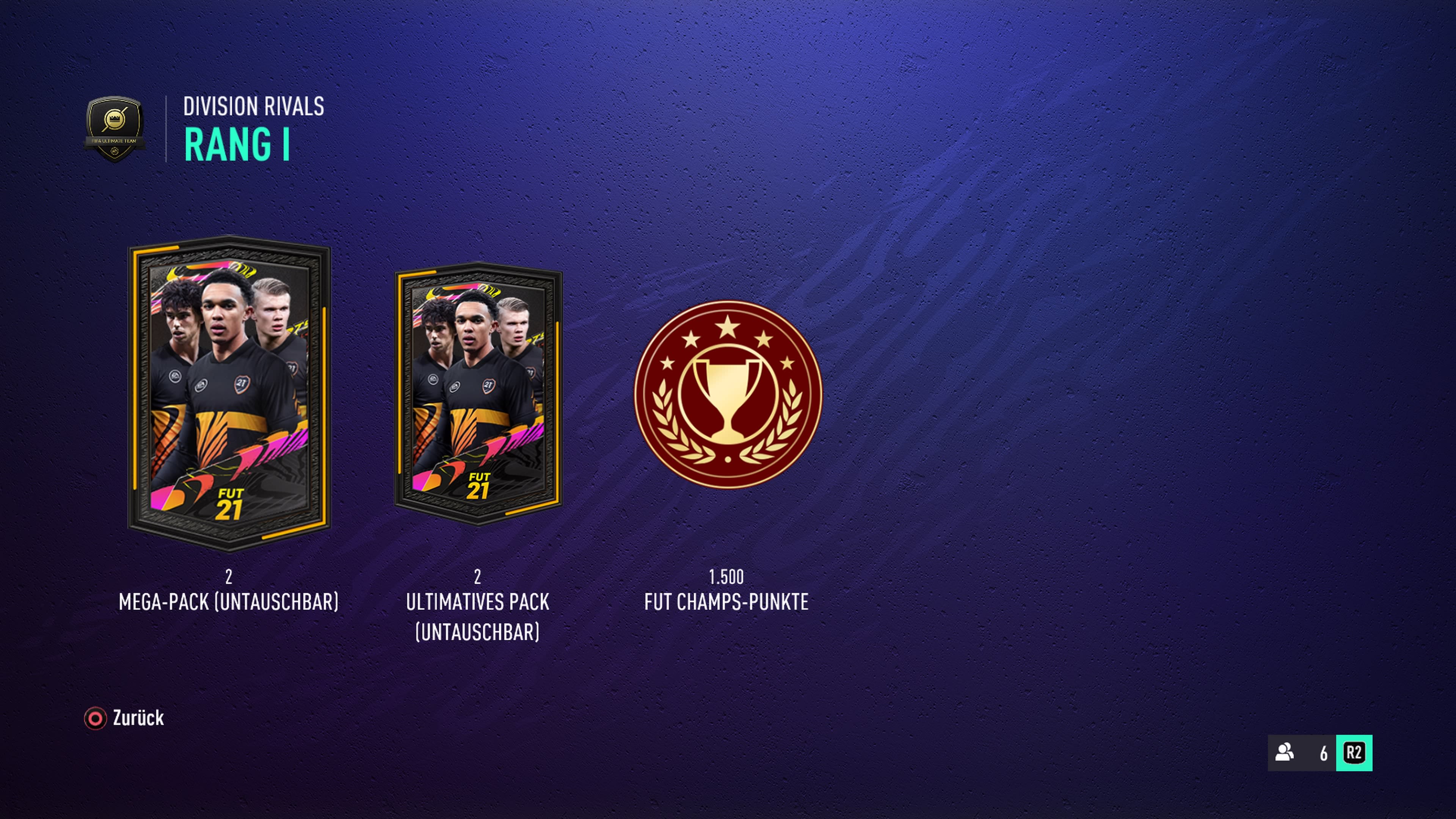1456x819 pixels.
Task: Click the quantity 2 above MEGA-PACK label
Action: (x=228, y=576)
